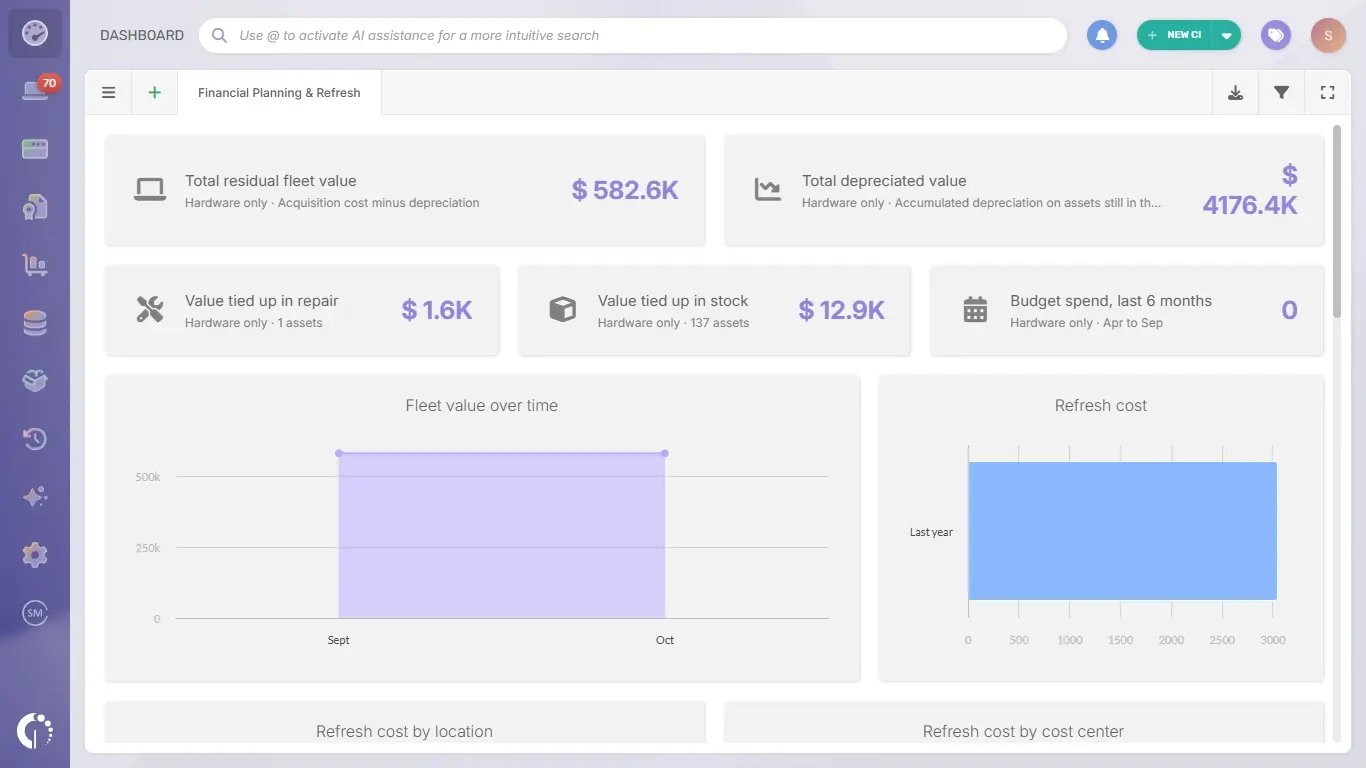Click the $ 12.9K value
The image size is (1366, 768).
842,310
